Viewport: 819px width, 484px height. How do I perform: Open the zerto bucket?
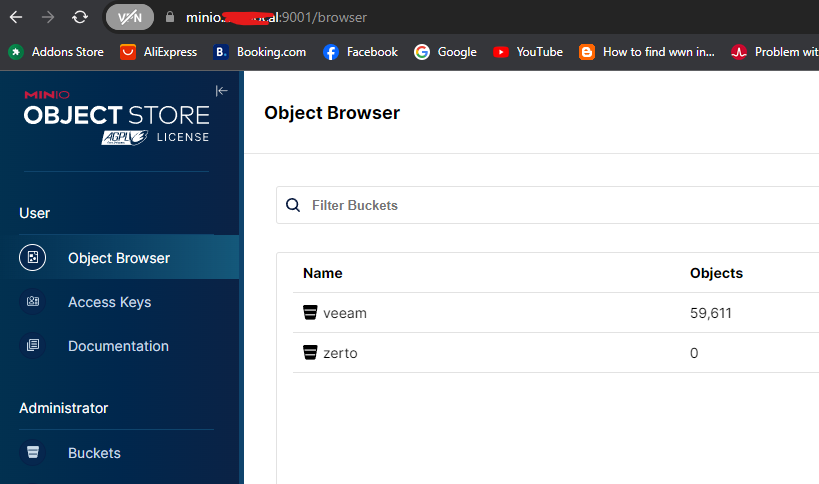[x=340, y=353]
